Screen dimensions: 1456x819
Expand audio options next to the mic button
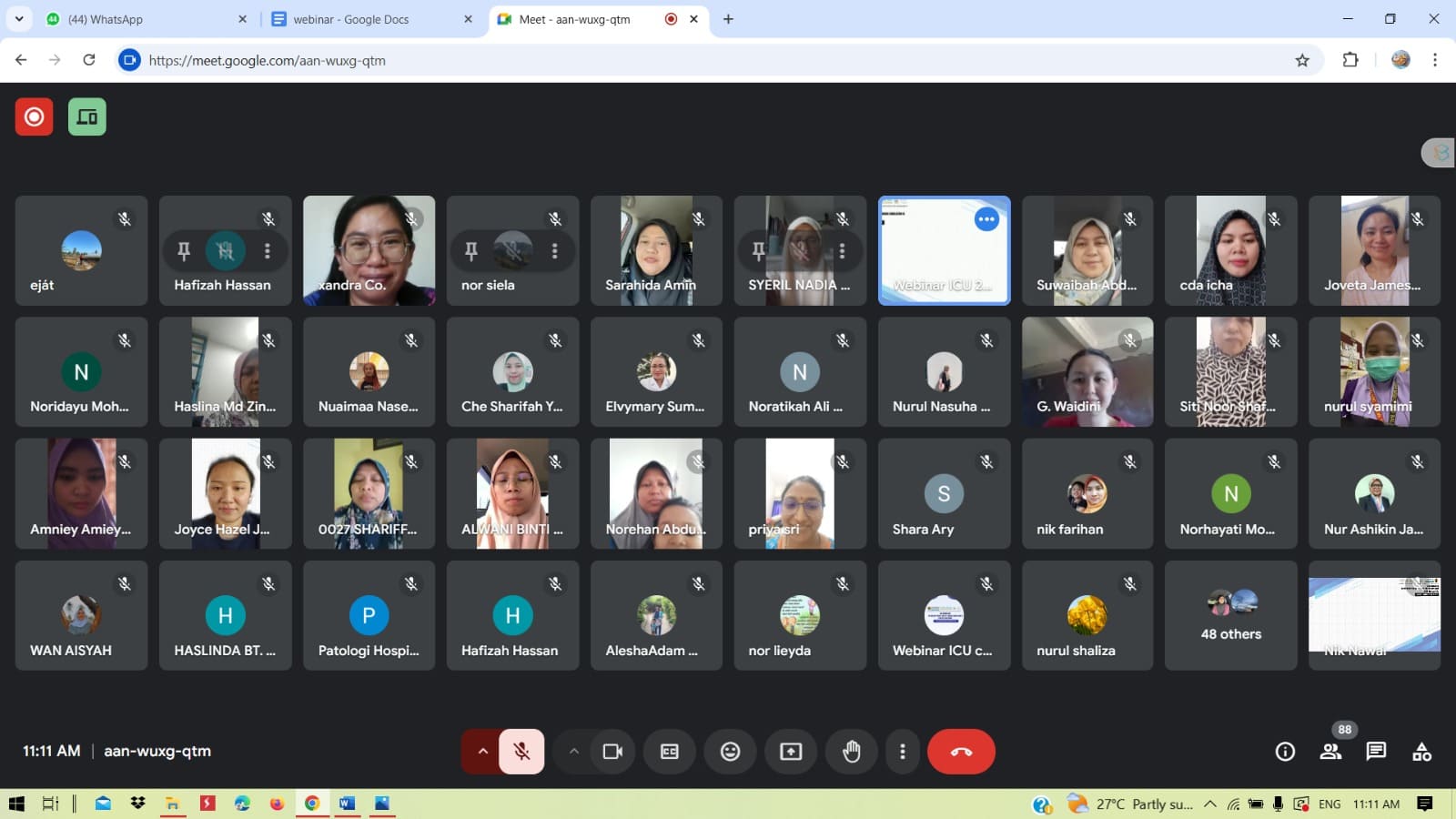(x=481, y=752)
